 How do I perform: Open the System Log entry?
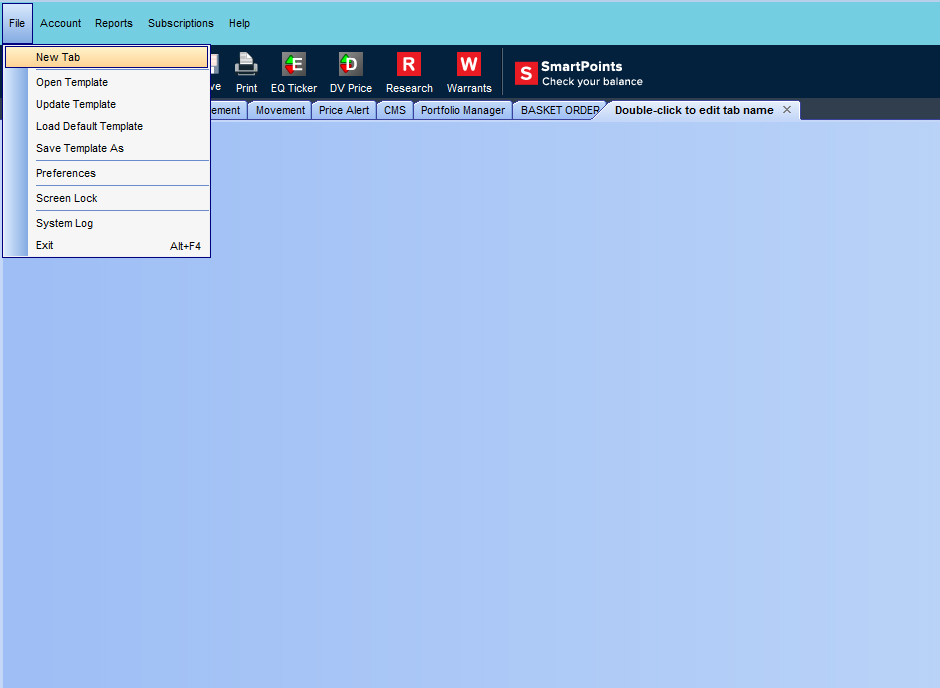(x=64, y=223)
